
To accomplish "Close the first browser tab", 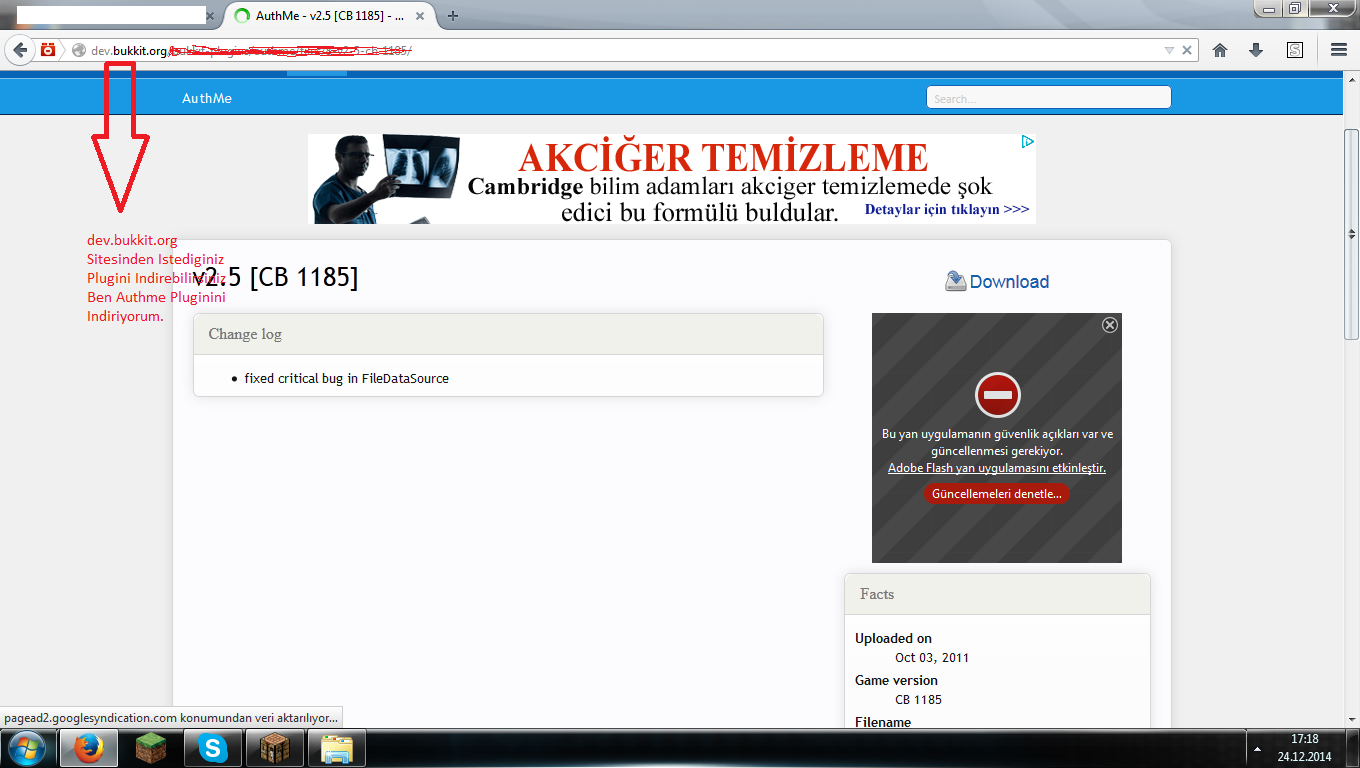I will (x=210, y=16).
